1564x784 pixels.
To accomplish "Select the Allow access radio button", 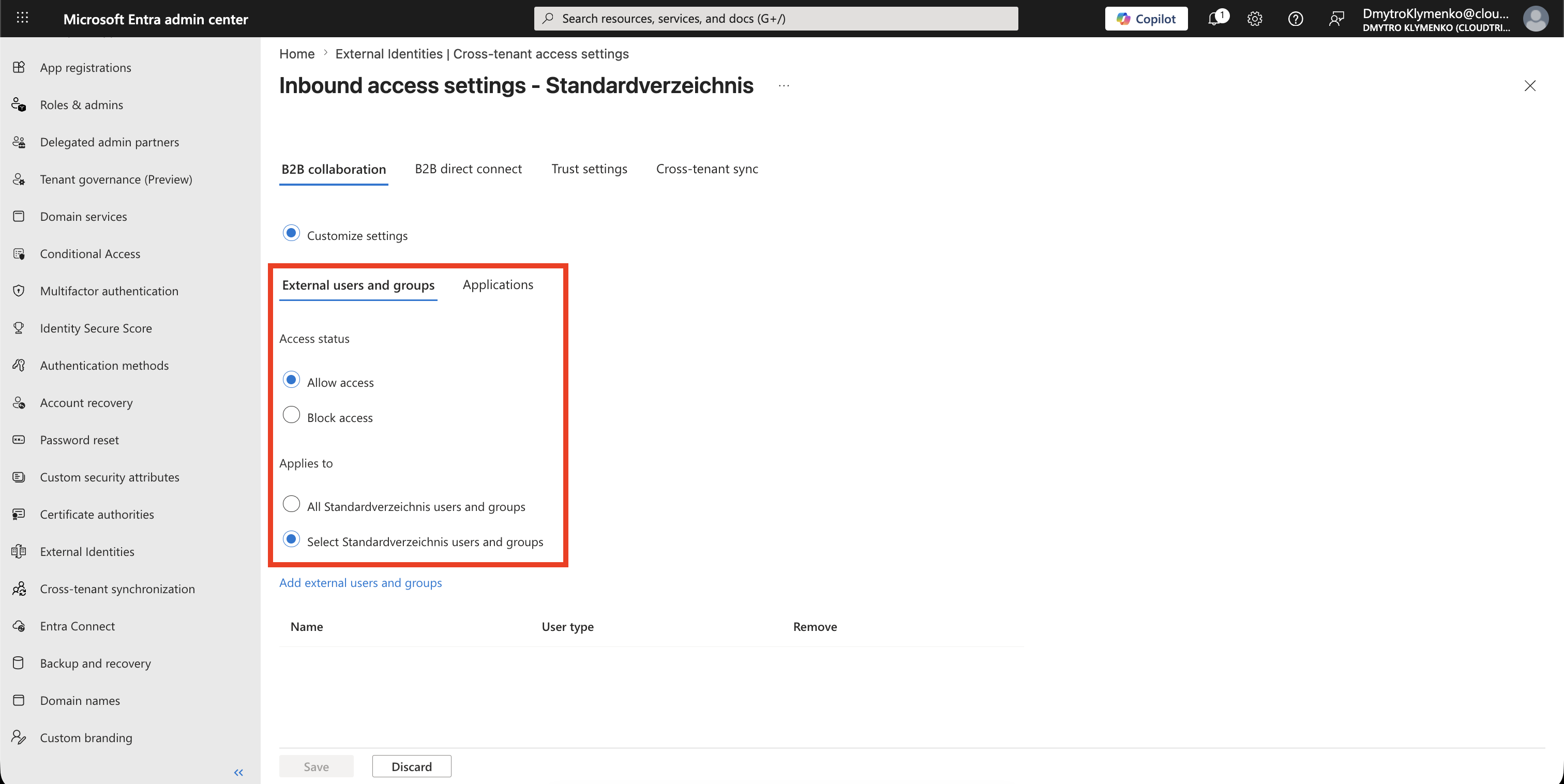I will 291,380.
